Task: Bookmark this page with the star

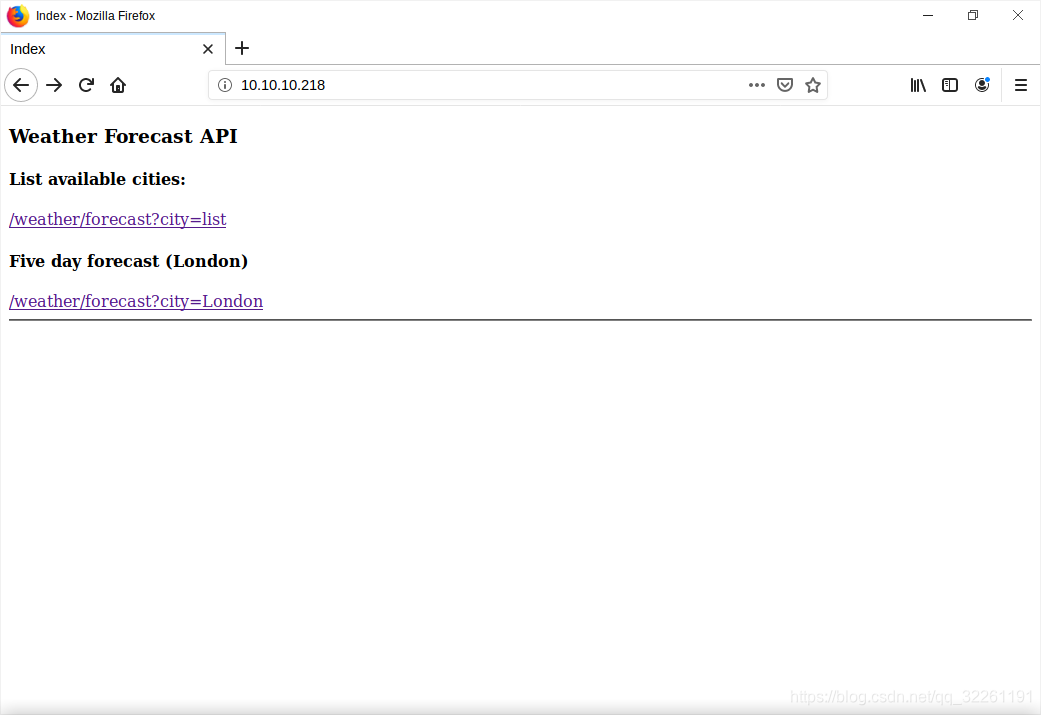Action: click(813, 85)
